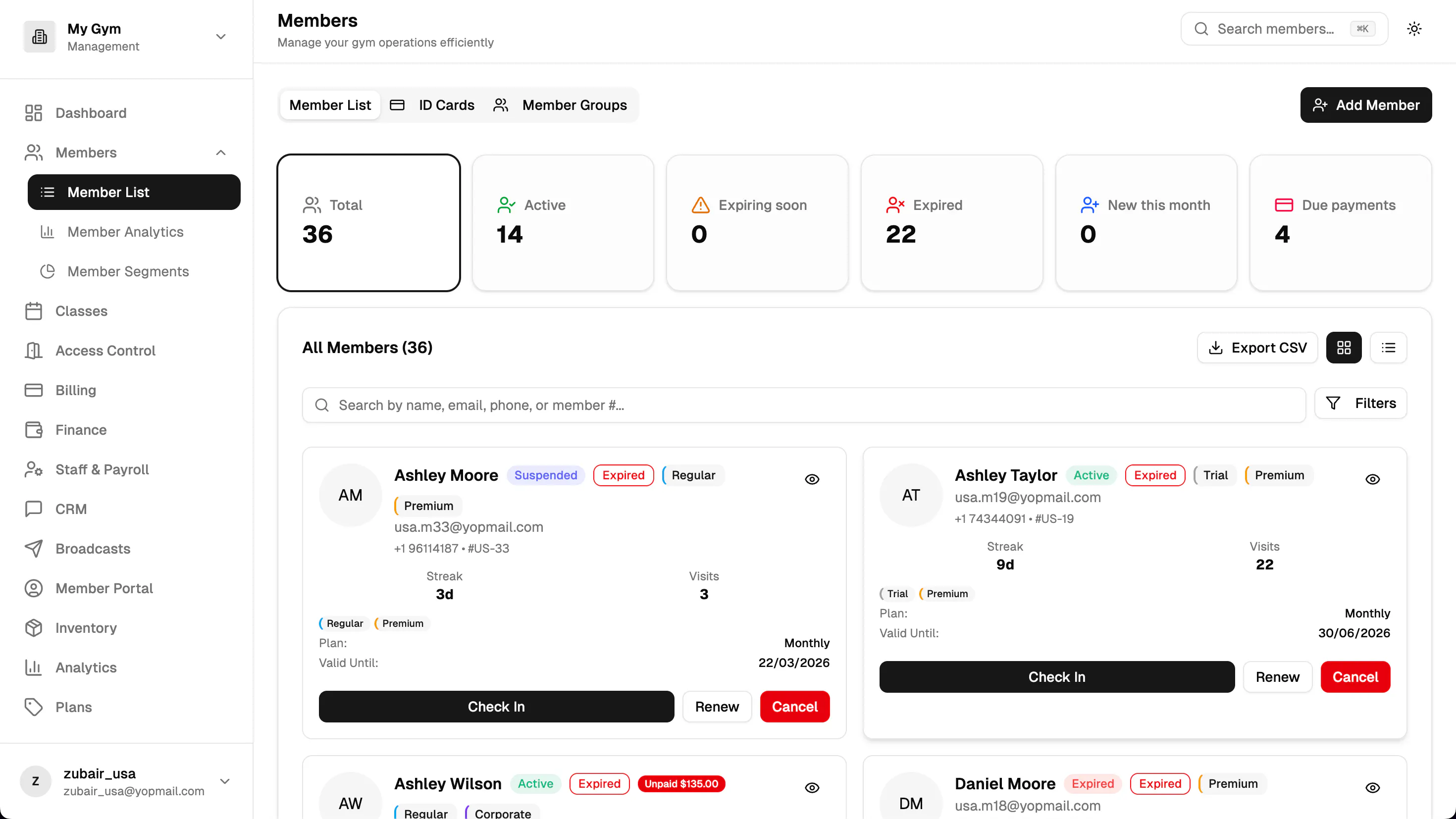This screenshot has width=1456, height=819.
Task: Check In Ashley Moore
Action: pos(496,707)
